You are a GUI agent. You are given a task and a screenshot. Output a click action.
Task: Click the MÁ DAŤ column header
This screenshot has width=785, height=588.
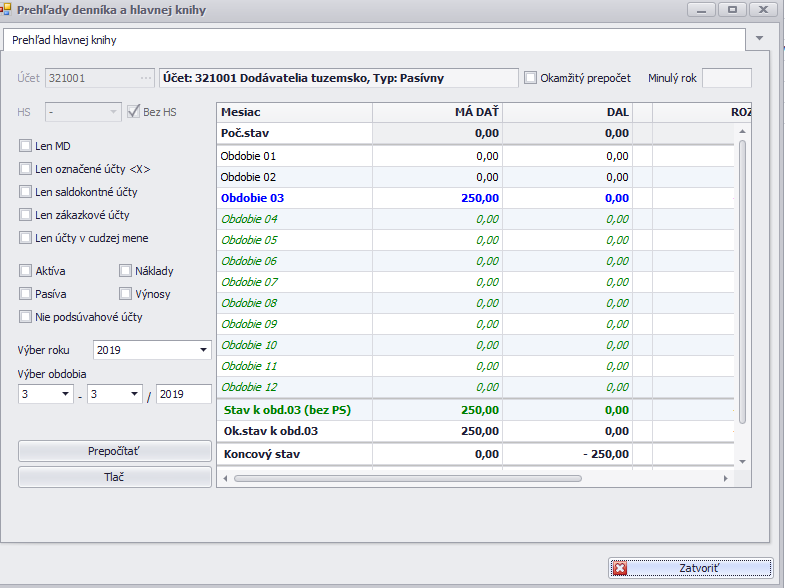pos(437,112)
